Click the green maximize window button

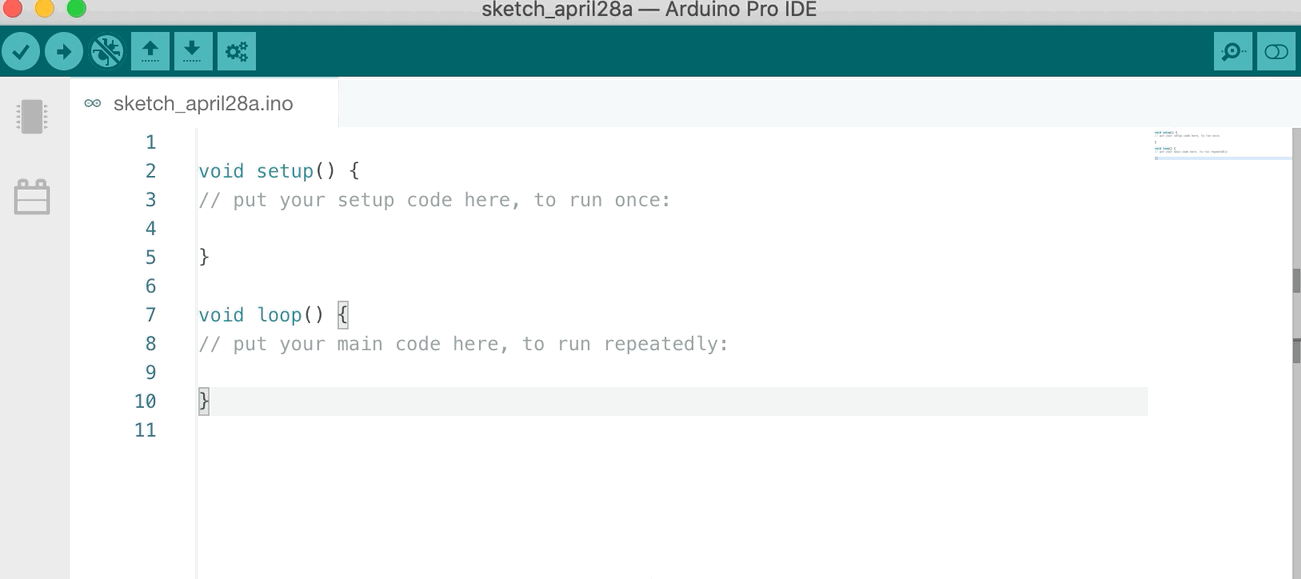coord(77,10)
